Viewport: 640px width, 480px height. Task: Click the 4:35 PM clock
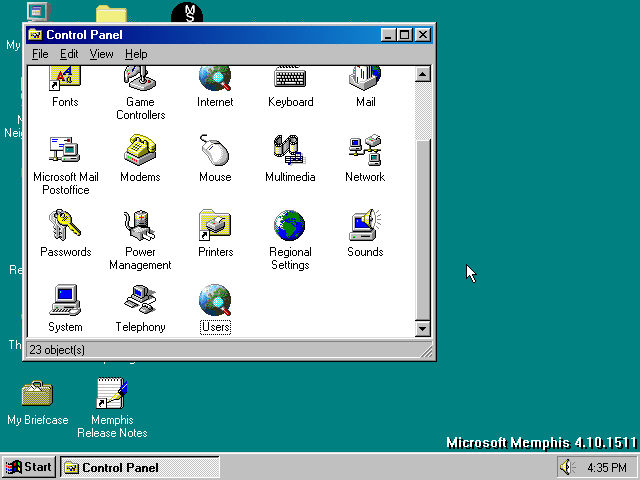click(x=607, y=467)
